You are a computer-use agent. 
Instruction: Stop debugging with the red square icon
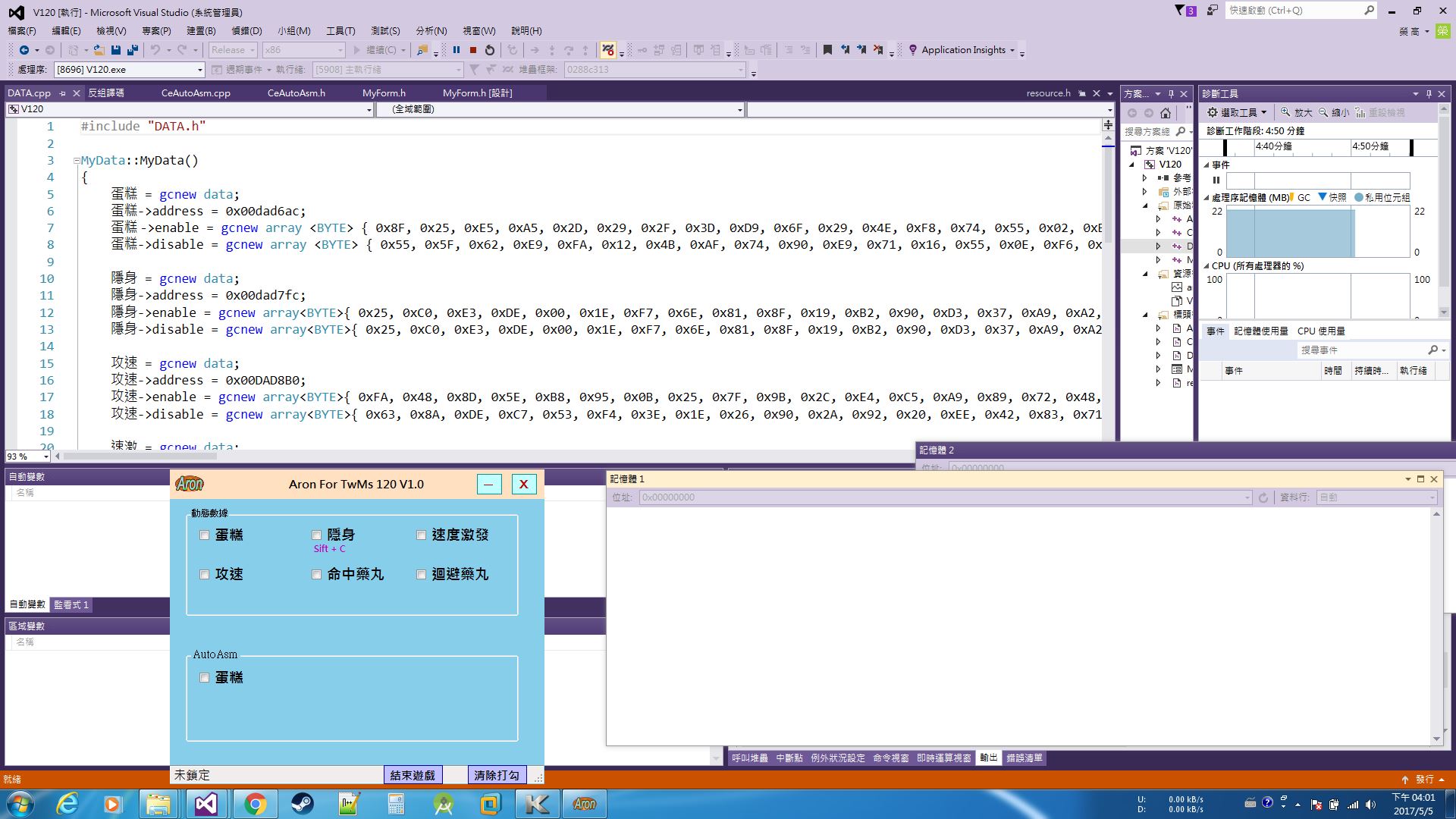click(473, 50)
